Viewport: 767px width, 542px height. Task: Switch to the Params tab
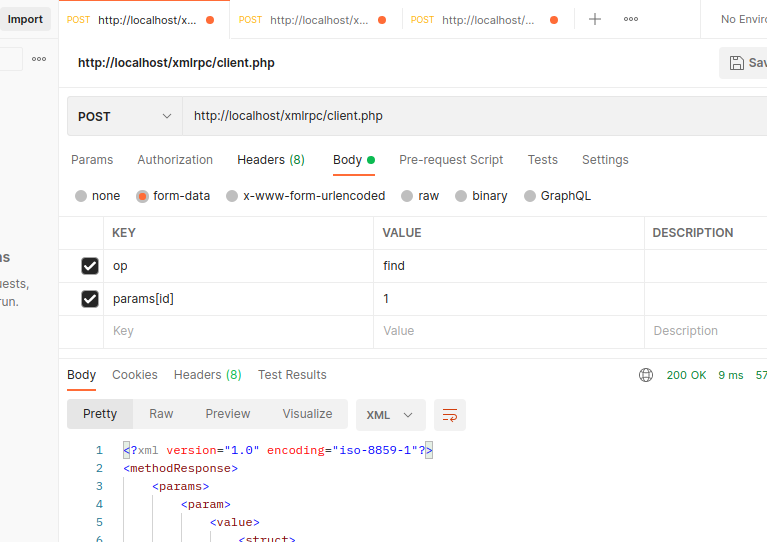click(x=92, y=160)
